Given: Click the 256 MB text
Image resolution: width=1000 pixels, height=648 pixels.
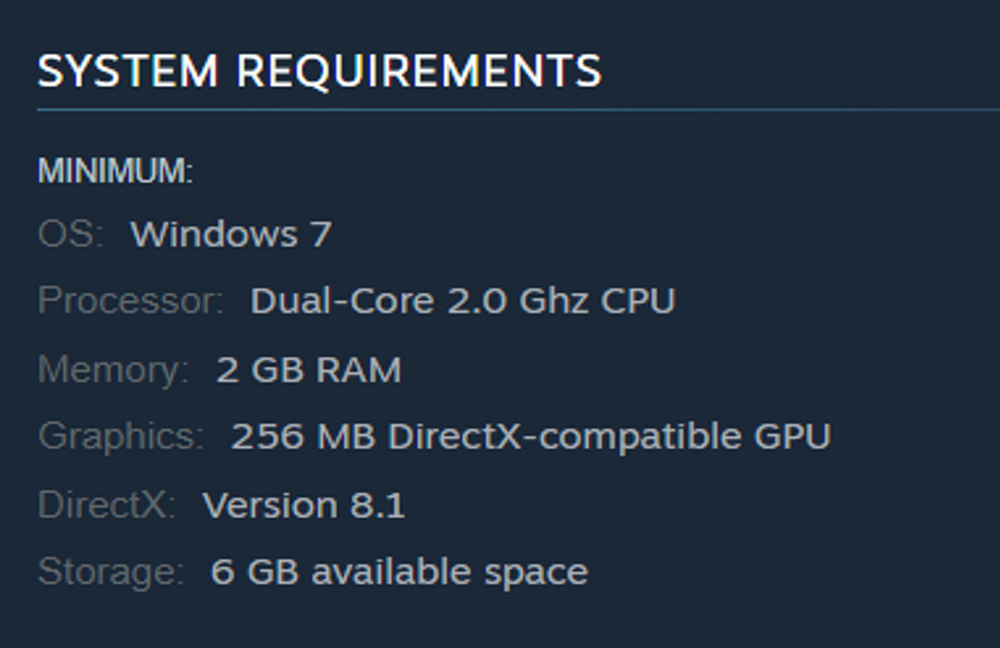Looking at the screenshot, I should click(x=303, y=436).
